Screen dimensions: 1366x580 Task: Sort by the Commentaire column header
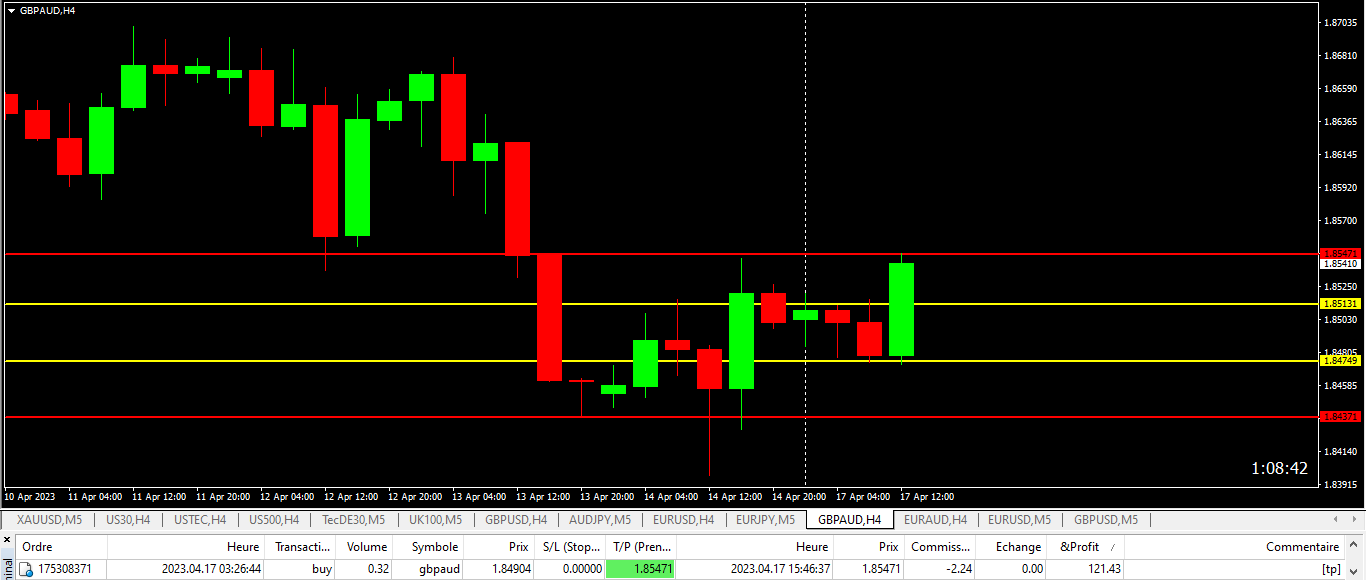[1235, 547]
